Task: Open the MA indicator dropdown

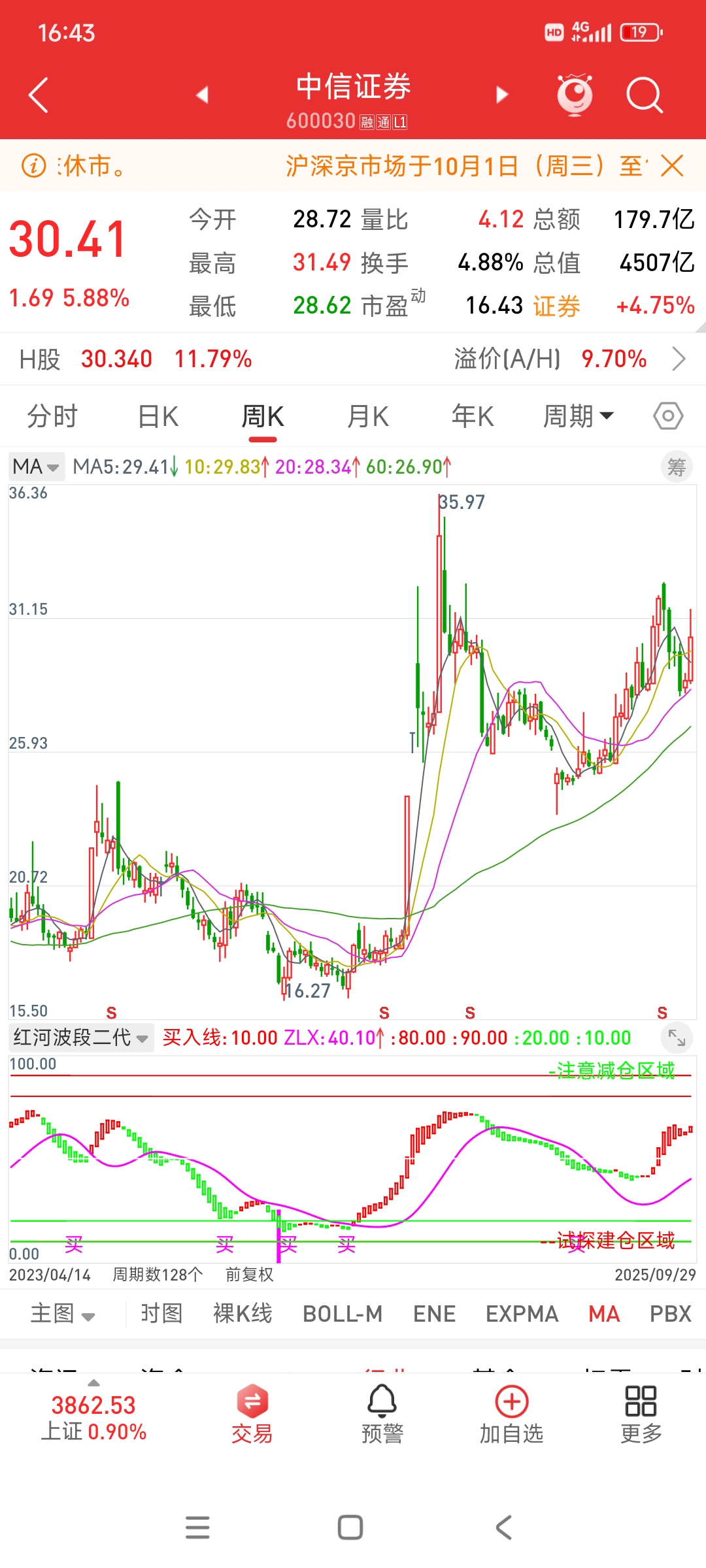Action: (37, 467)
